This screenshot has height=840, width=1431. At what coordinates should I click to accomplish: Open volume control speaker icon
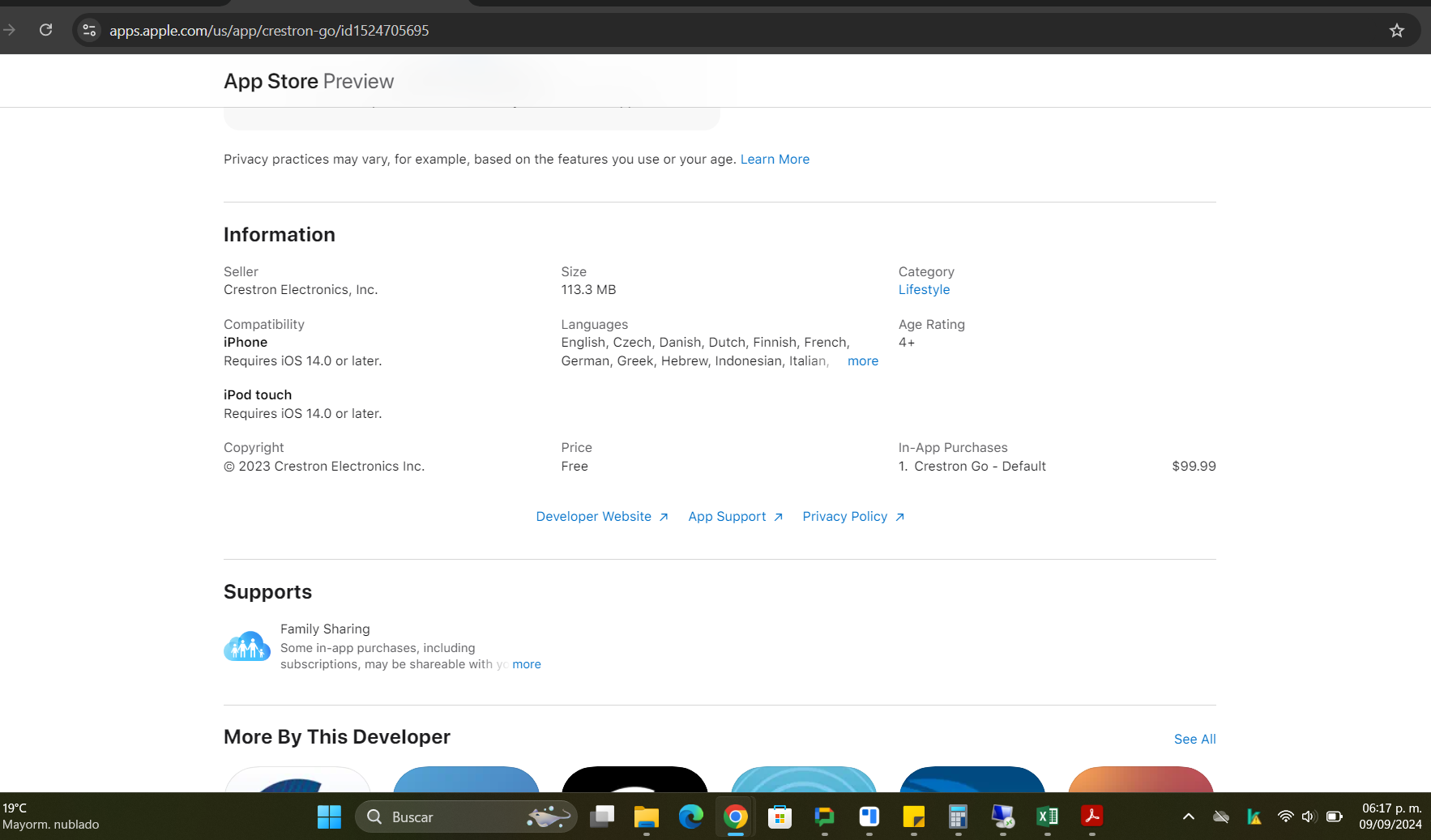pos(1309,817)
